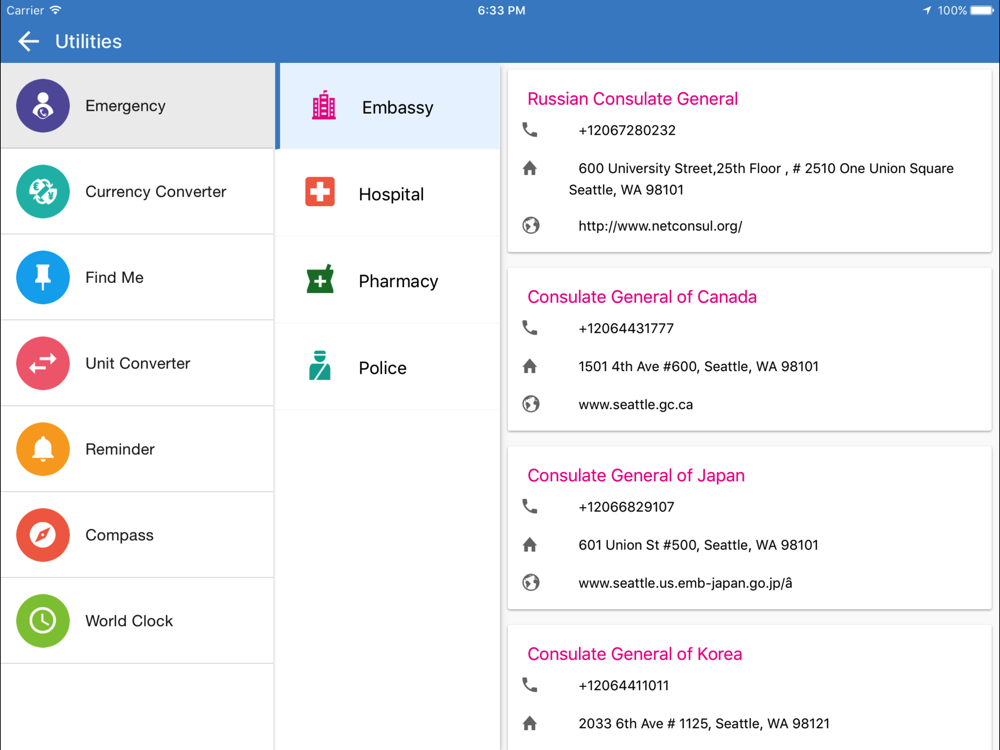Select the Embassy category
Viewport: 1000px width, 750px height.
pos(389,107)
